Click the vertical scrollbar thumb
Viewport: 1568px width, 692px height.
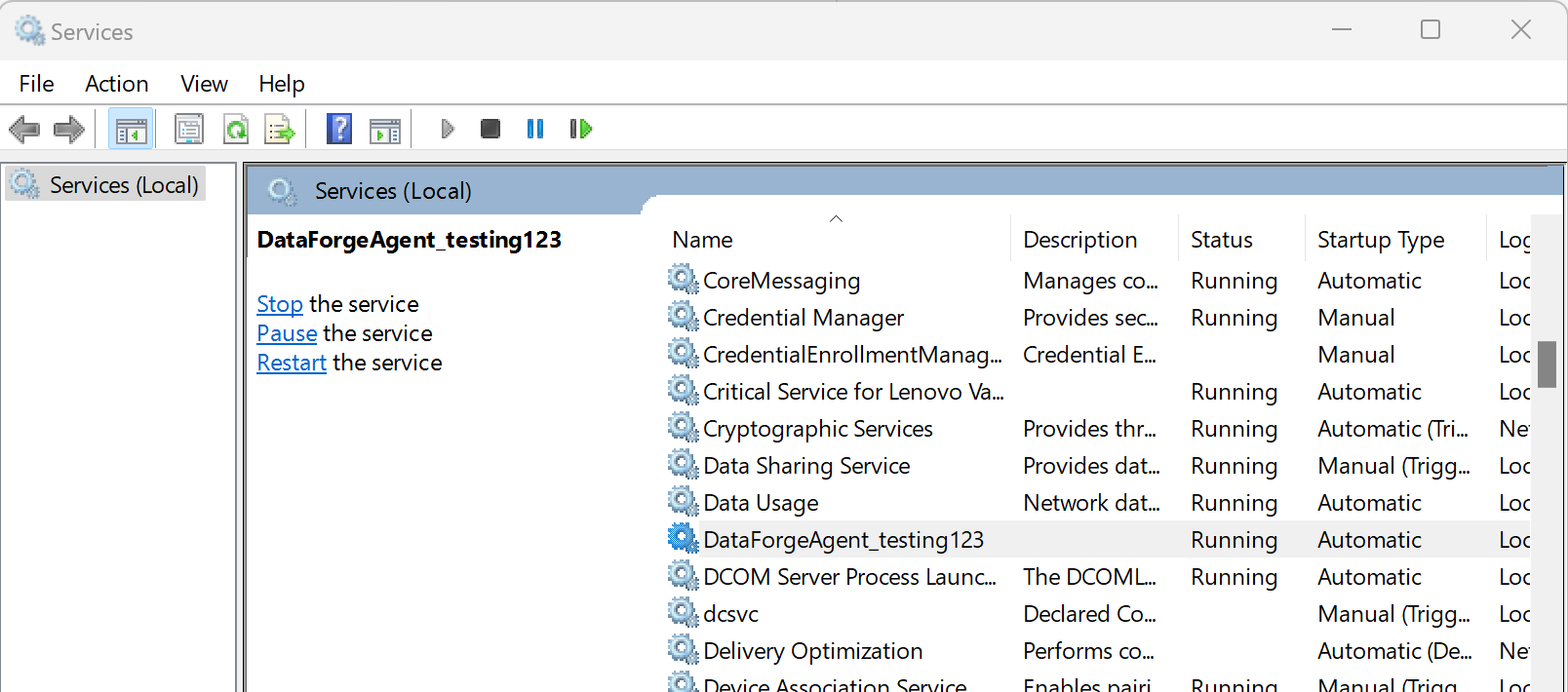tap(1547, 365)
